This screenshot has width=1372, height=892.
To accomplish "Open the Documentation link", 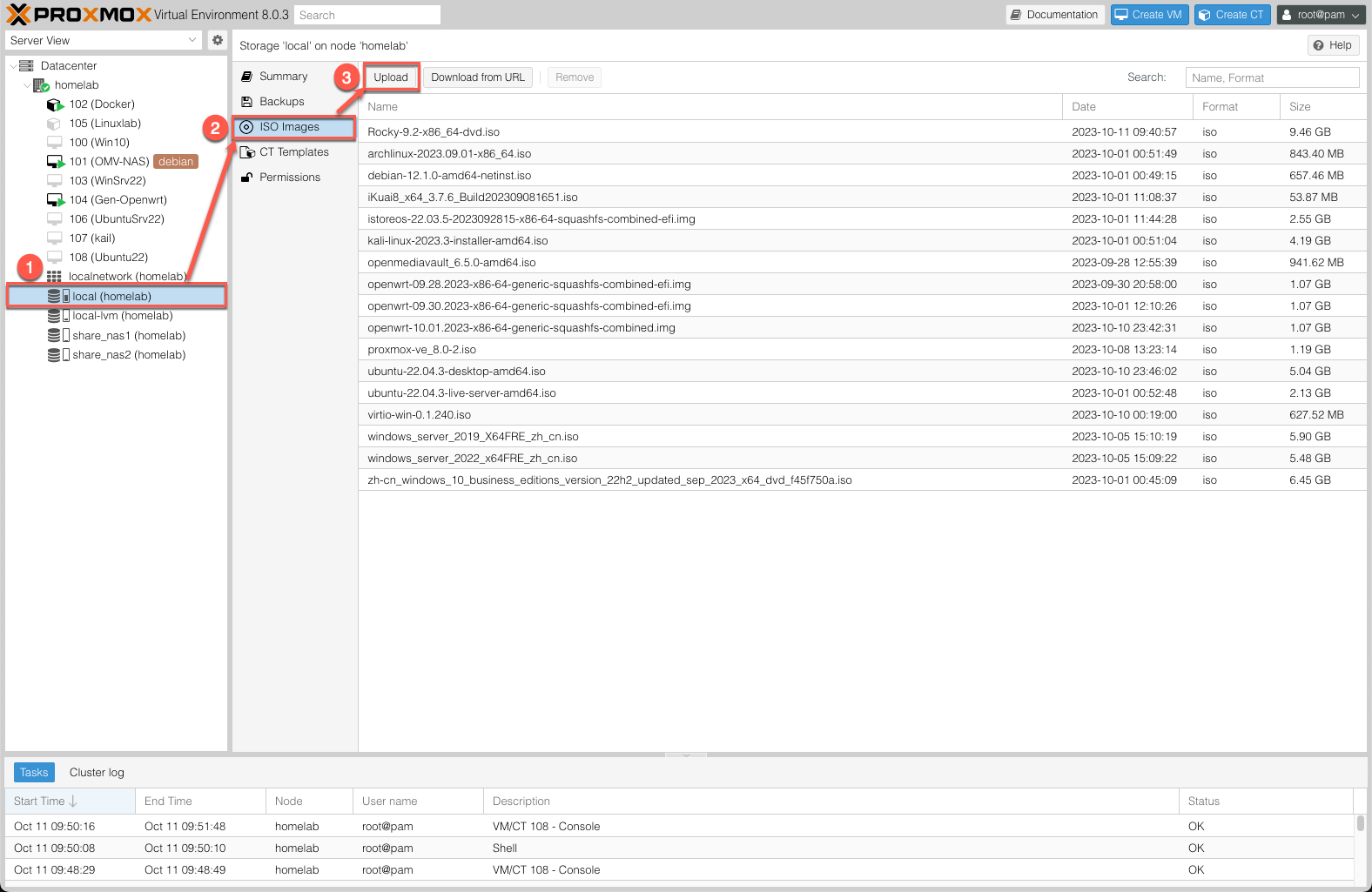I will coord(1055,15).
